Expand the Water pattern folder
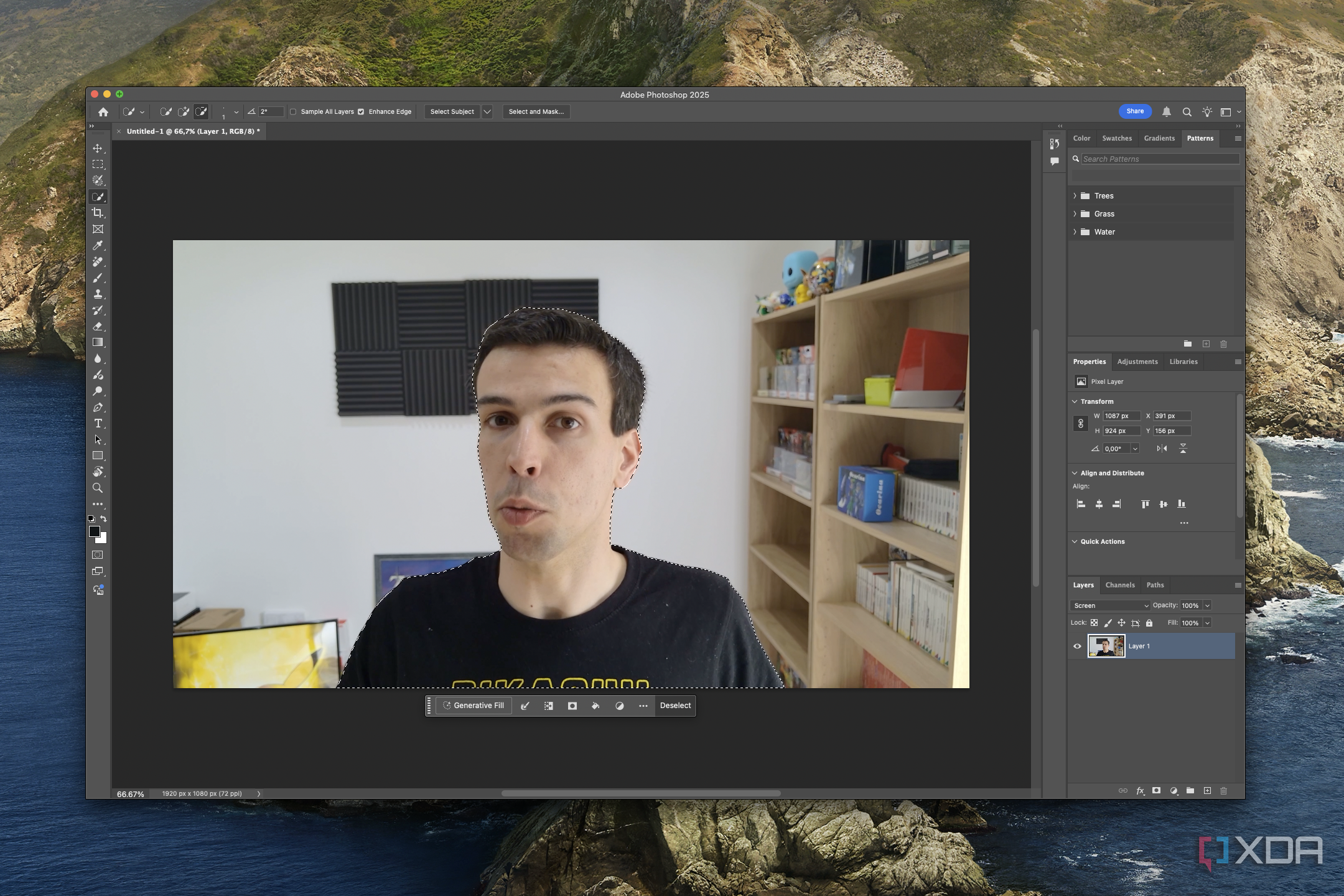This screenshot has width=1344, height=896. coord(1075,232)
